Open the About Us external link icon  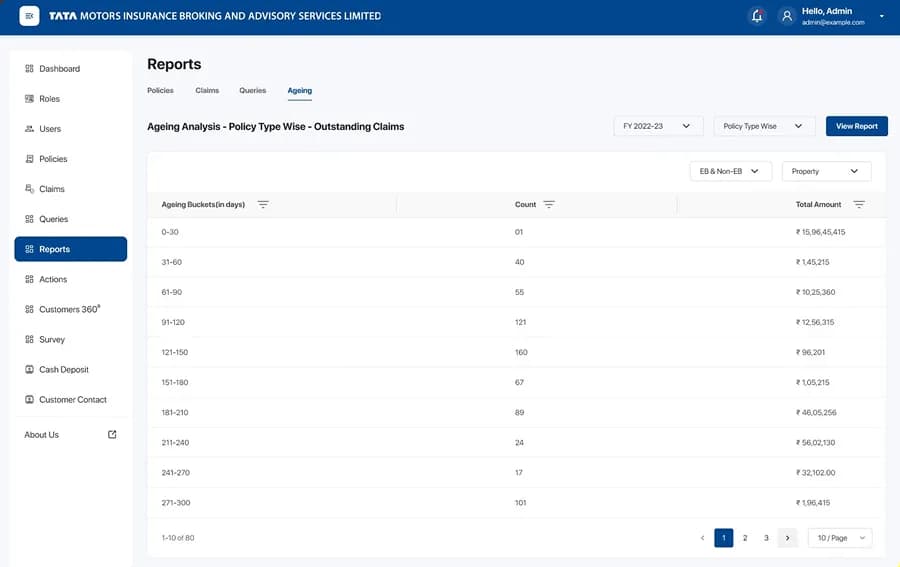112,434
